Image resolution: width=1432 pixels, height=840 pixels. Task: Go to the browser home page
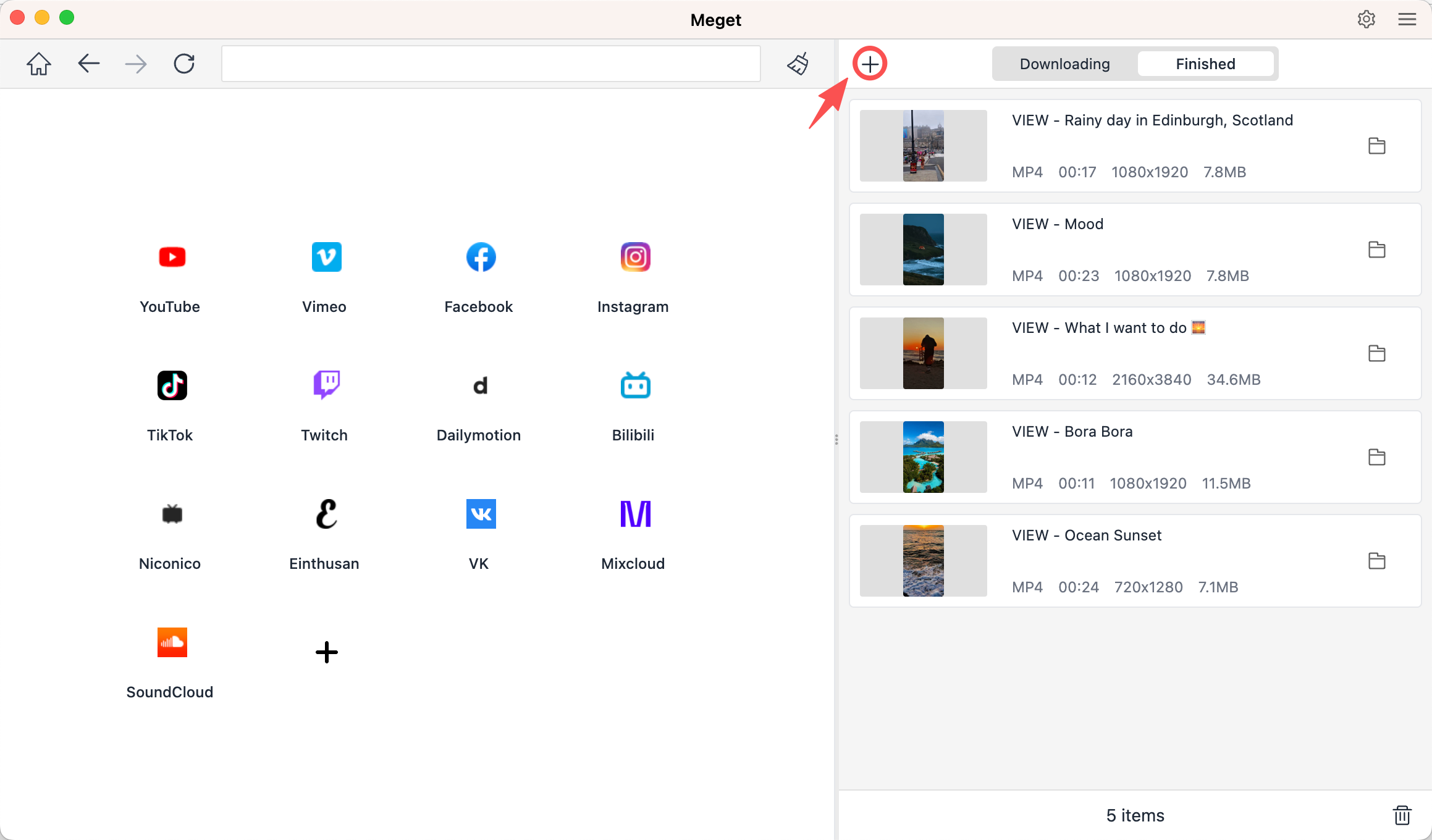point(39,64)
